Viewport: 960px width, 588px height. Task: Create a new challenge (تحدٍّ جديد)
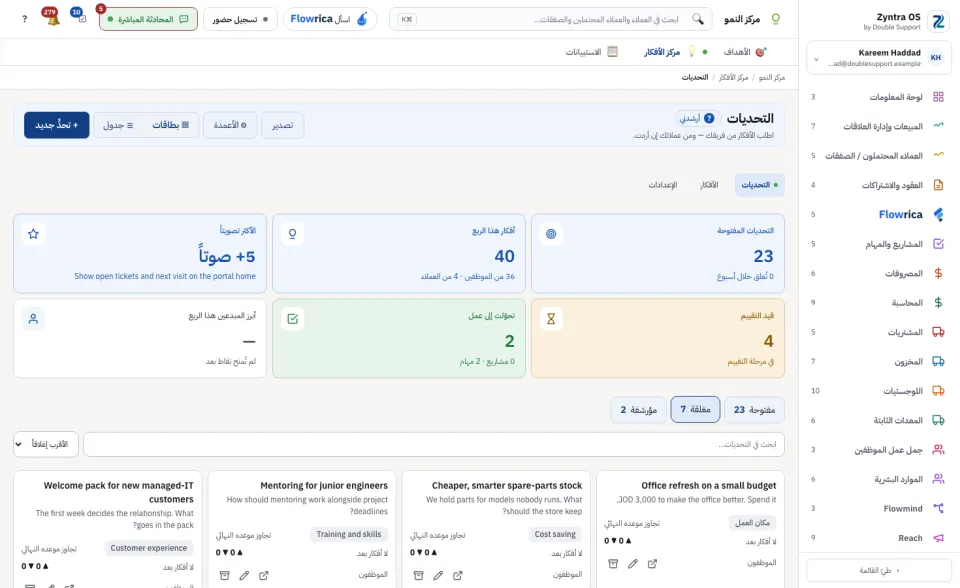point(57,125)
